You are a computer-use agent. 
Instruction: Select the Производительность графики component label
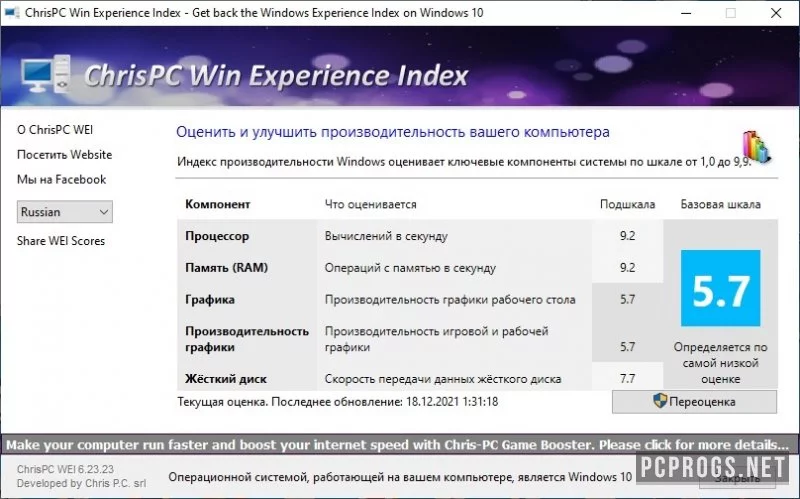coord(247,339)
